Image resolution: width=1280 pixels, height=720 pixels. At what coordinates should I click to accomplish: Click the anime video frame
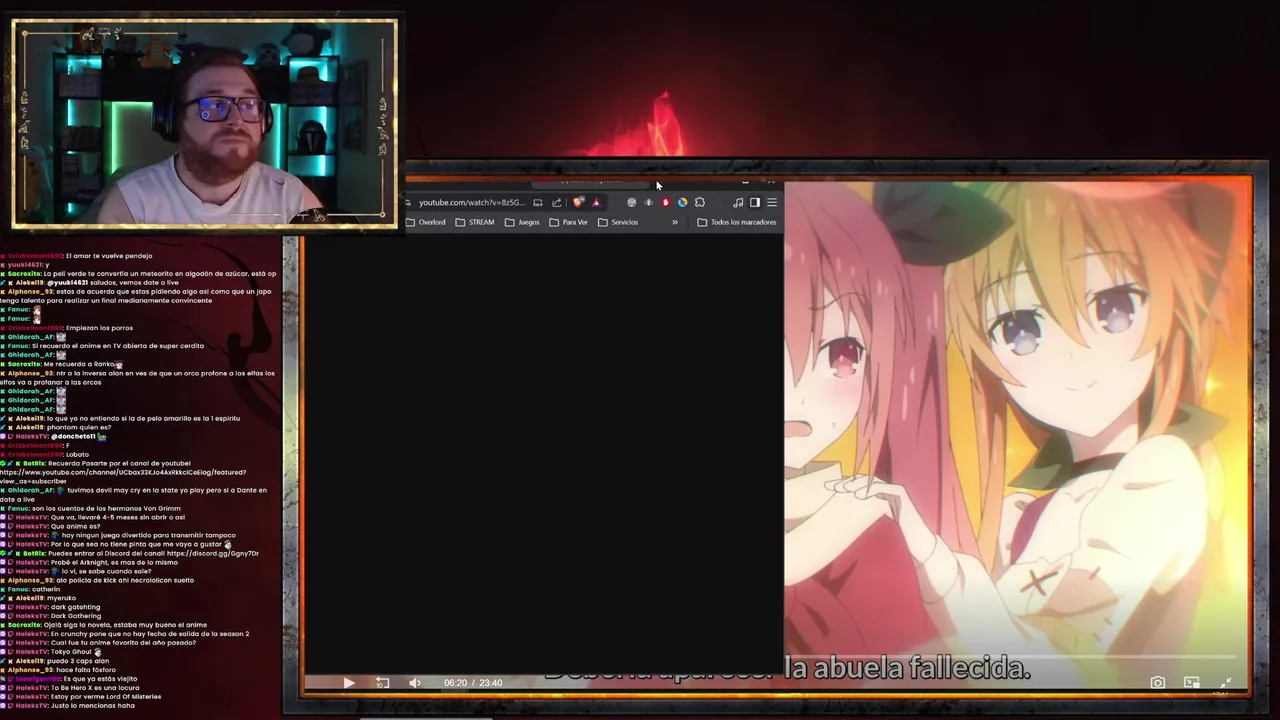(1018, 435)
